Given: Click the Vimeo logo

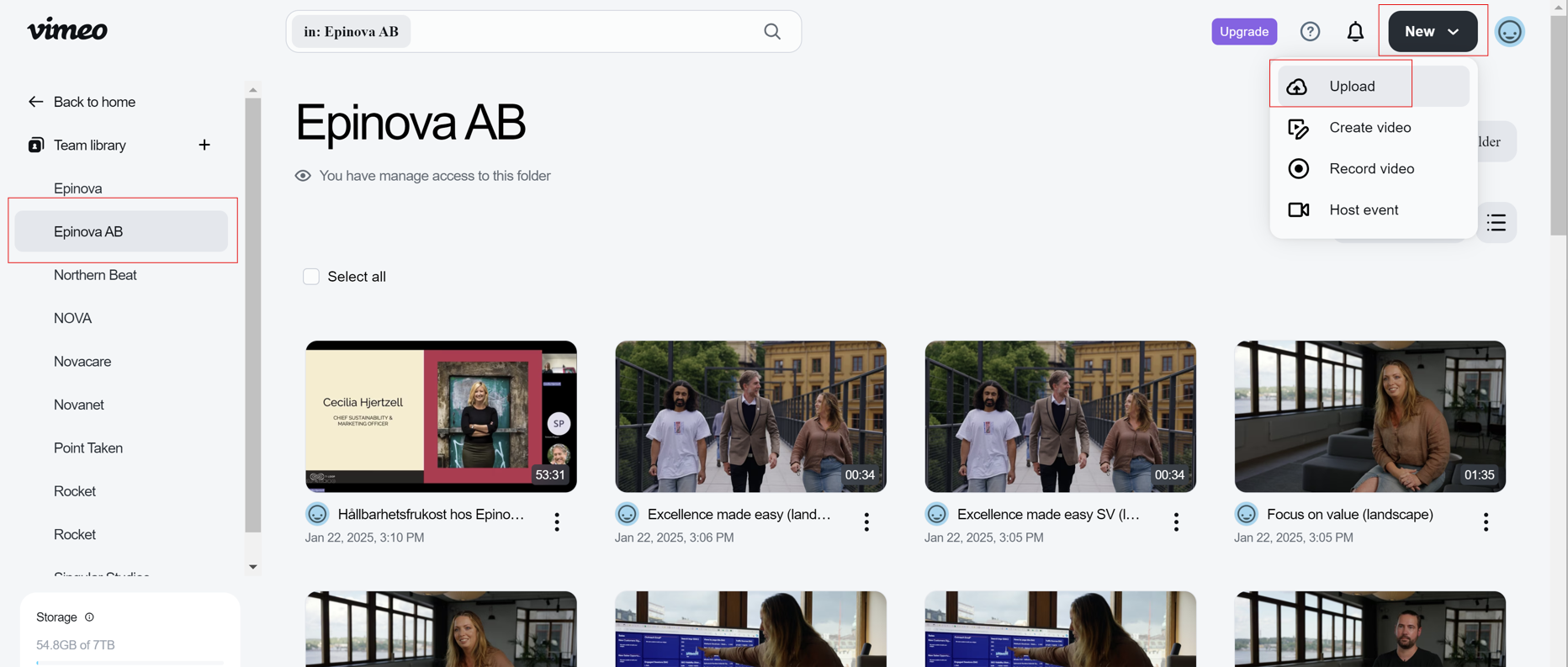Looking at the screenshot, I should tap(67, 30).
